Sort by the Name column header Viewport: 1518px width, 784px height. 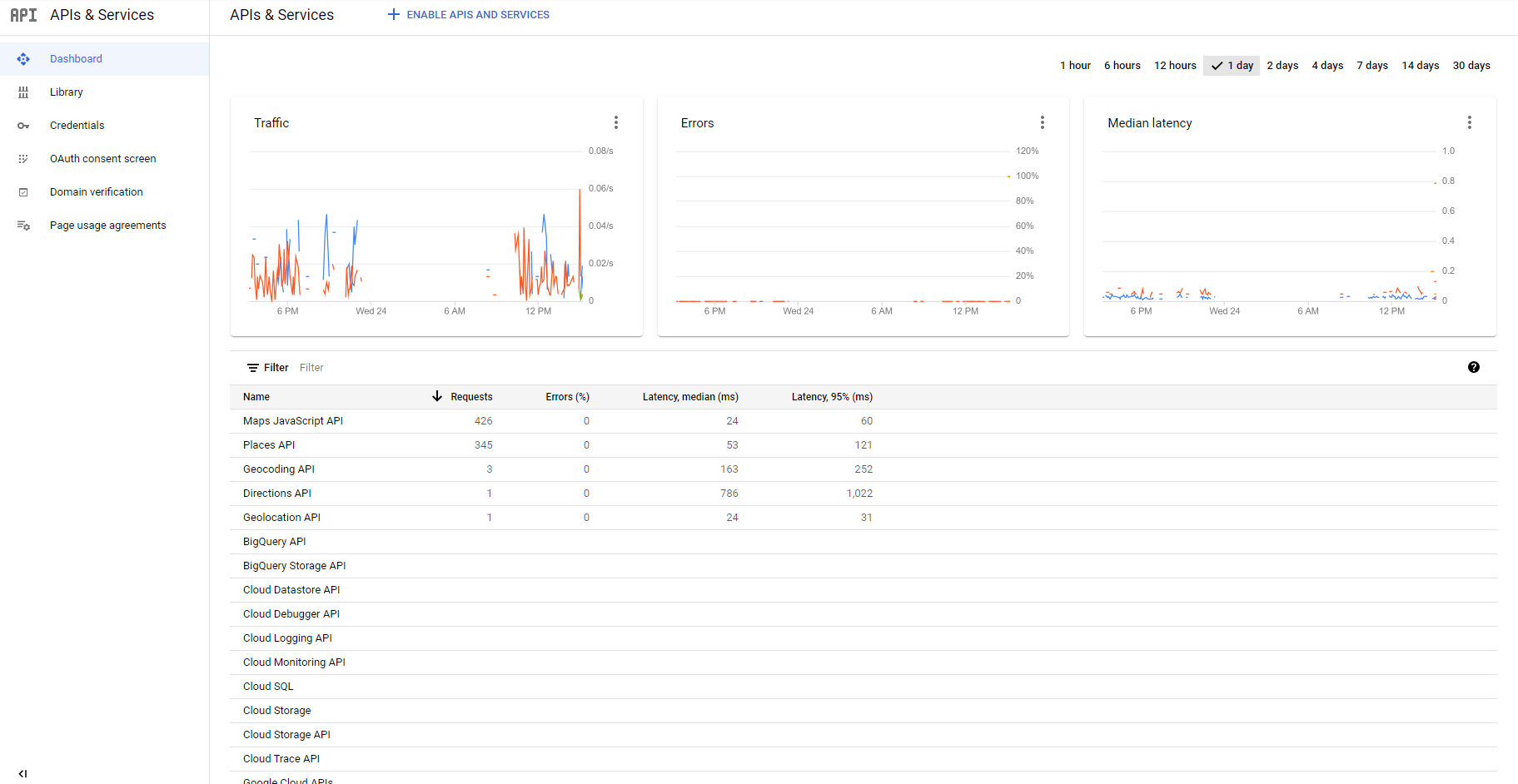(256, 397)
